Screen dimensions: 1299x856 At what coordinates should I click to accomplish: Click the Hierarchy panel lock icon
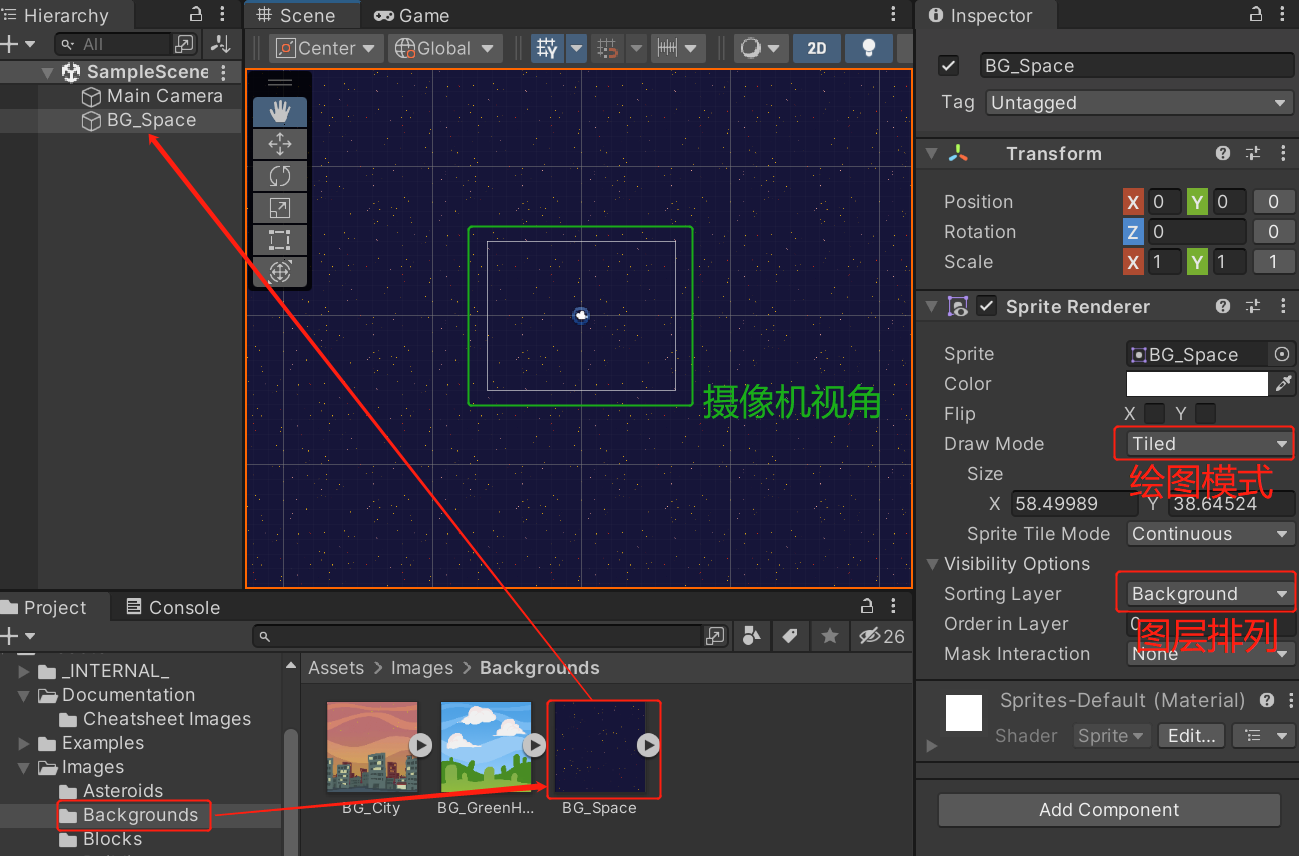196,15
